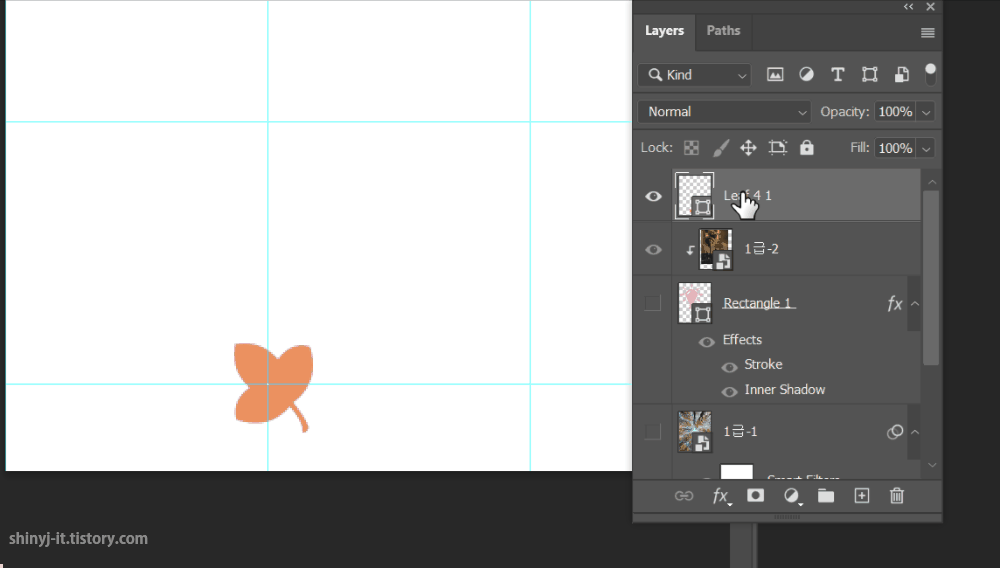1000x568 pixels.
Task: Click fx badge on Rectangle 1 layer
Action: pos(895,303)
